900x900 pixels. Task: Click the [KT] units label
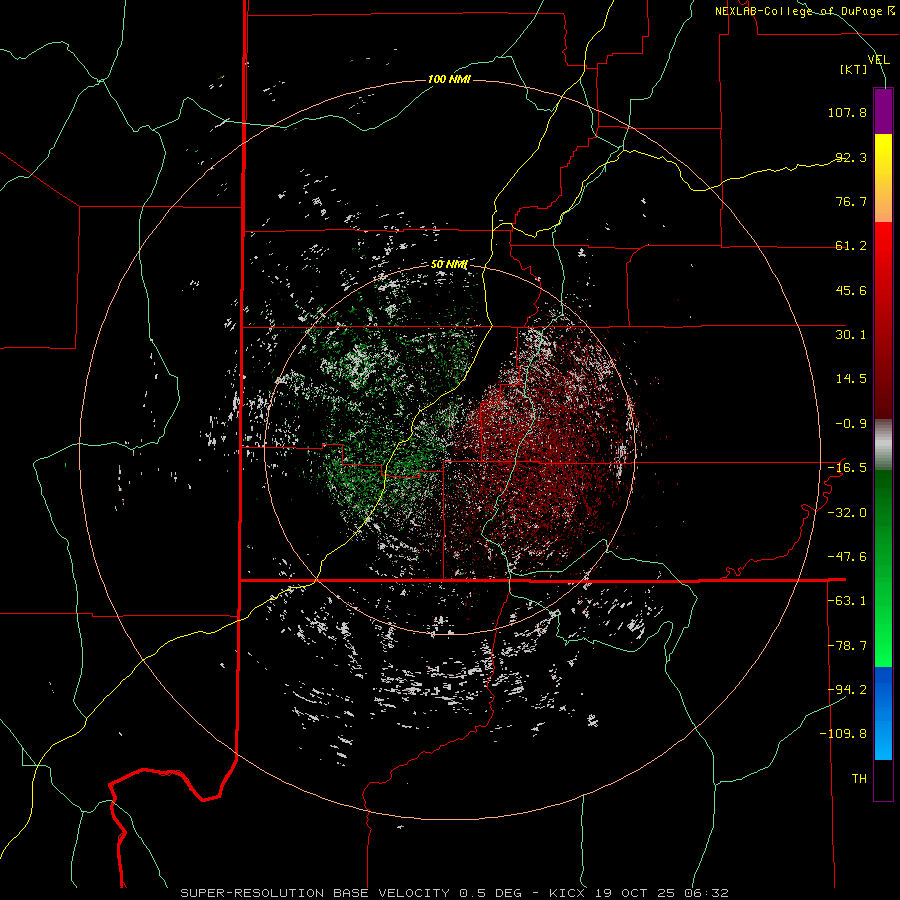(854, 69)
